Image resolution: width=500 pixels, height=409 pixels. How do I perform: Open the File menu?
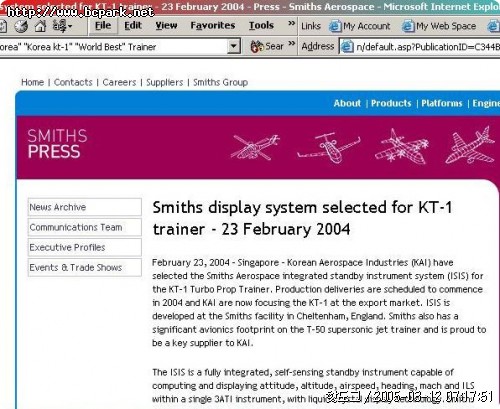point(103,26)
